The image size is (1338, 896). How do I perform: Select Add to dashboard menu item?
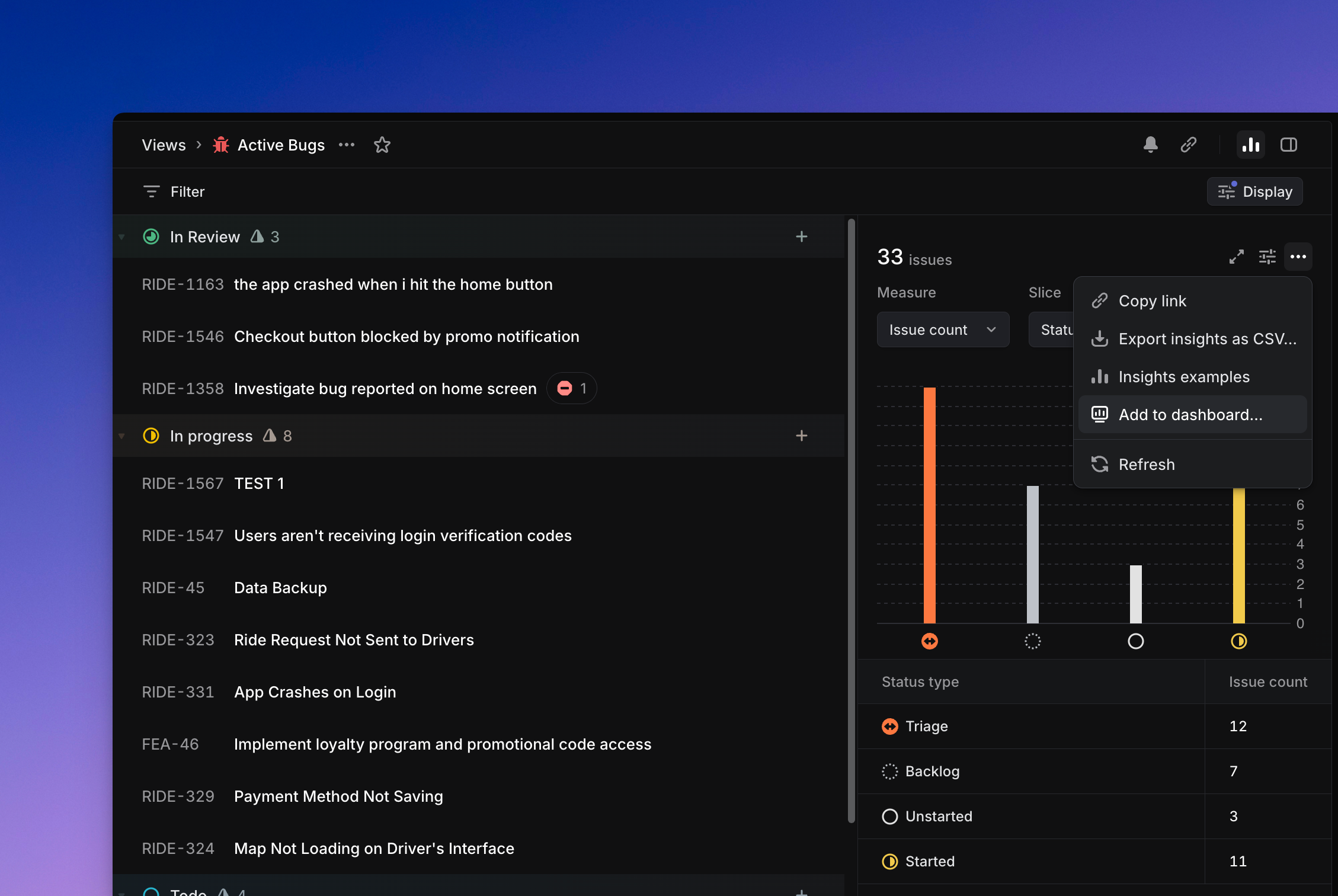coord(1191,414)
